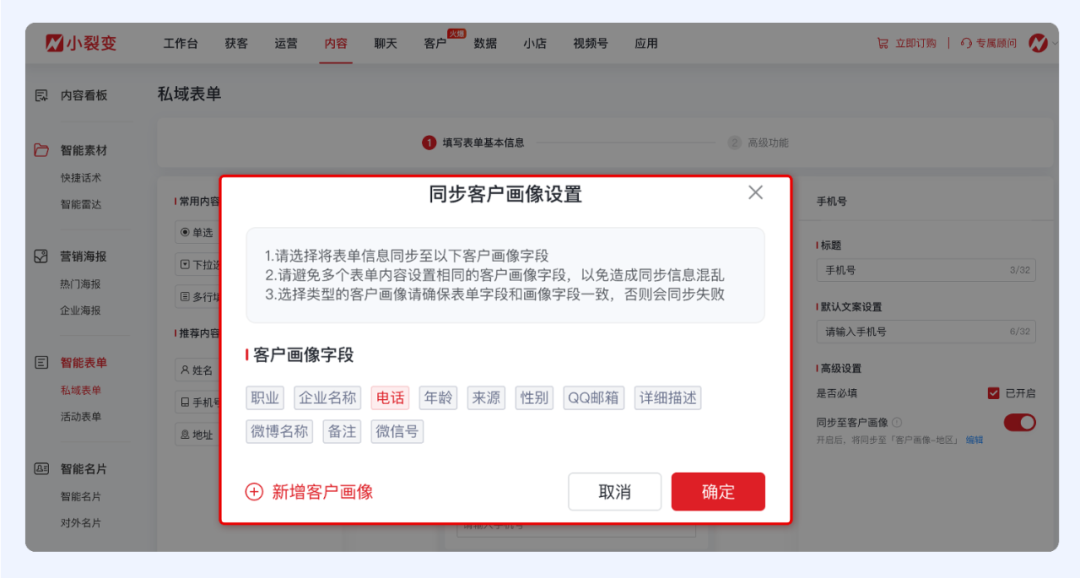Screen dimensions: 1080x578
Task: Confirm settings with the 确定 button
Action: click(x=718, y=491)
